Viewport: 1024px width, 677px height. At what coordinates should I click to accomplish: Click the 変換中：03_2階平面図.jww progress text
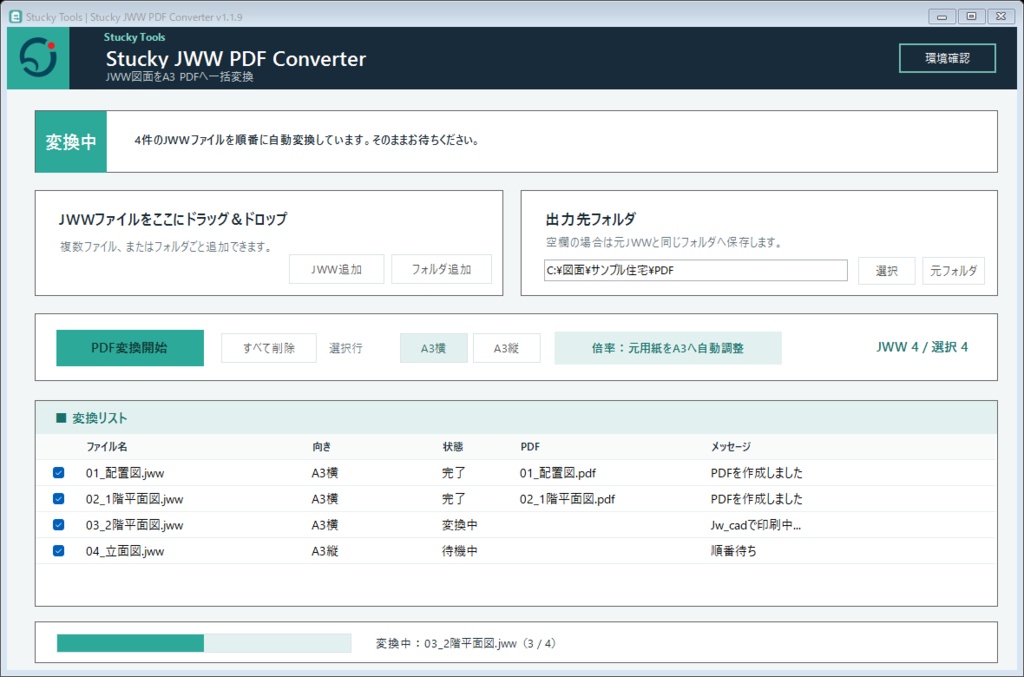[x=466, y=643]
